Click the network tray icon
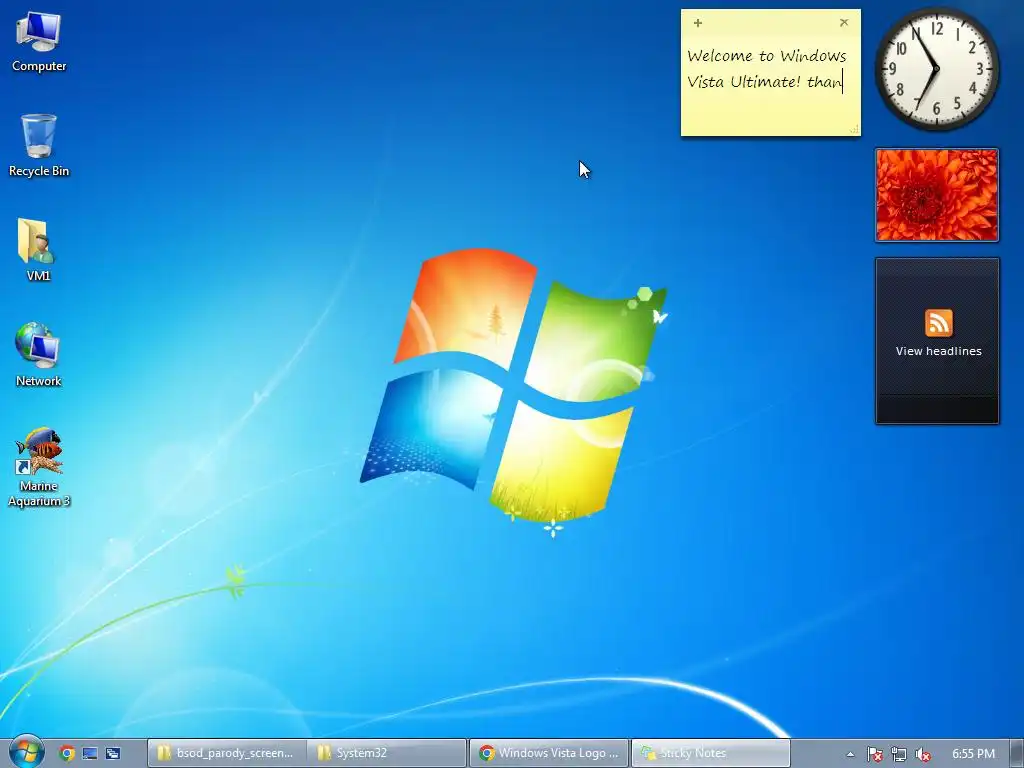This screenshot has width=1024, height=768. 899,754
